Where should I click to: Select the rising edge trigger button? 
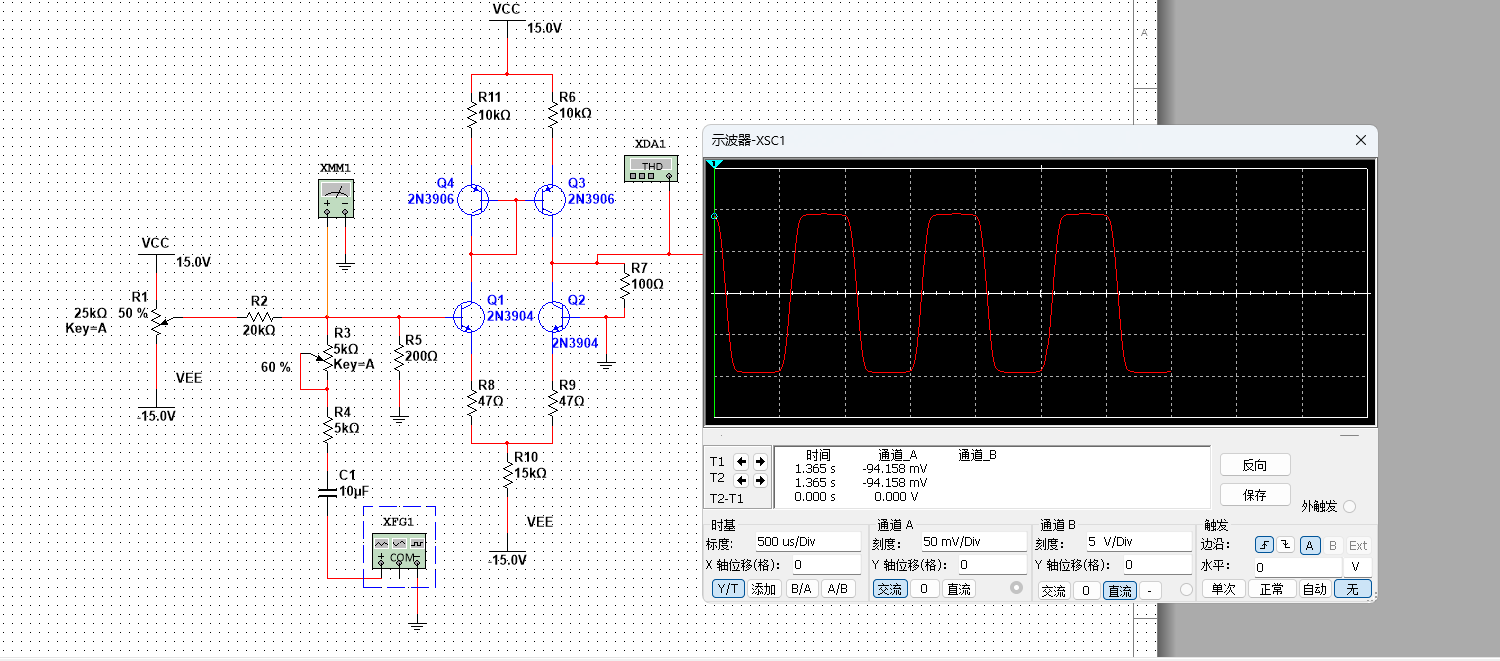1265,545
